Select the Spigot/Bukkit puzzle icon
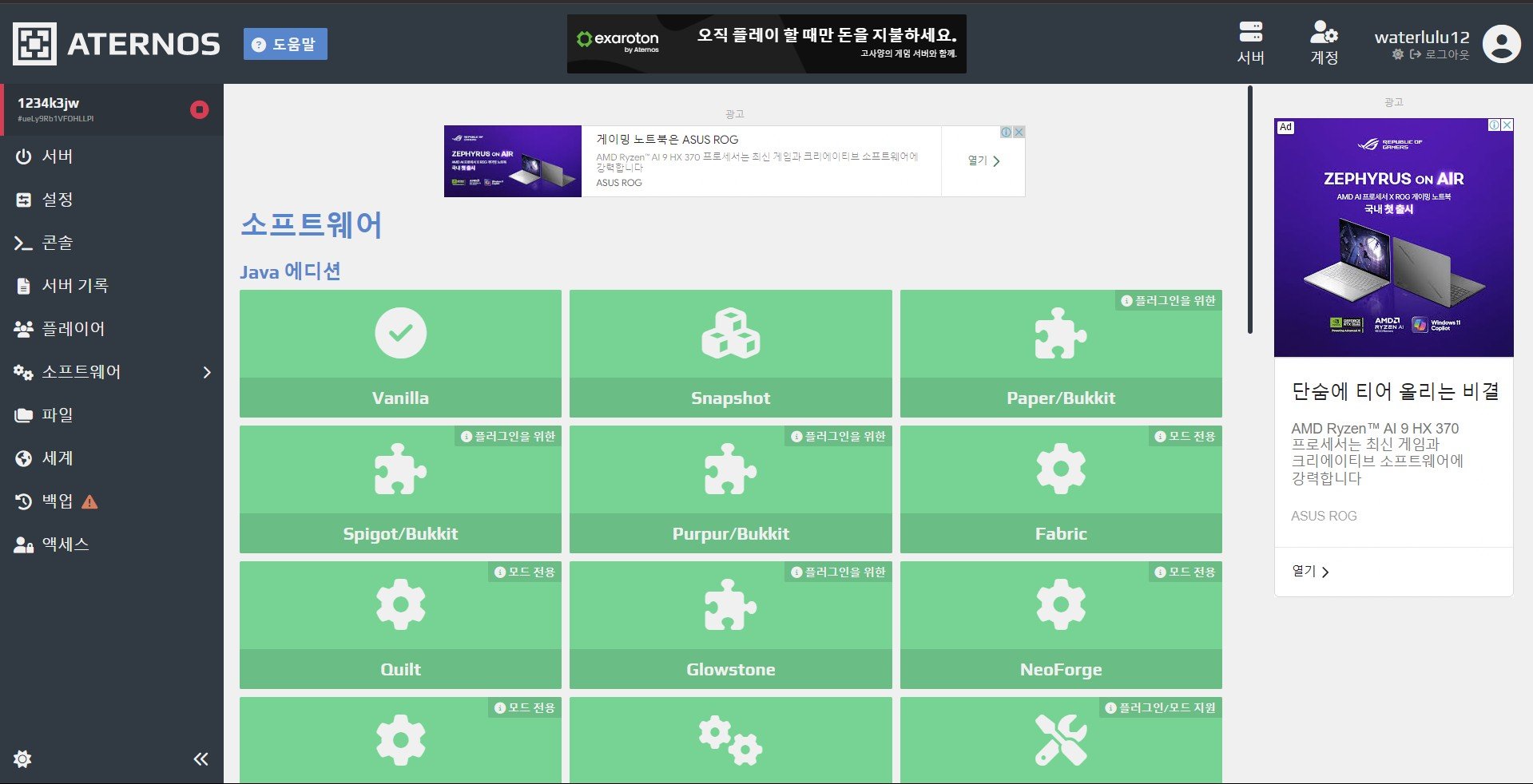The width and height of the screenshot is (1533, 784). pyautogui.click(x=400, y=469)
